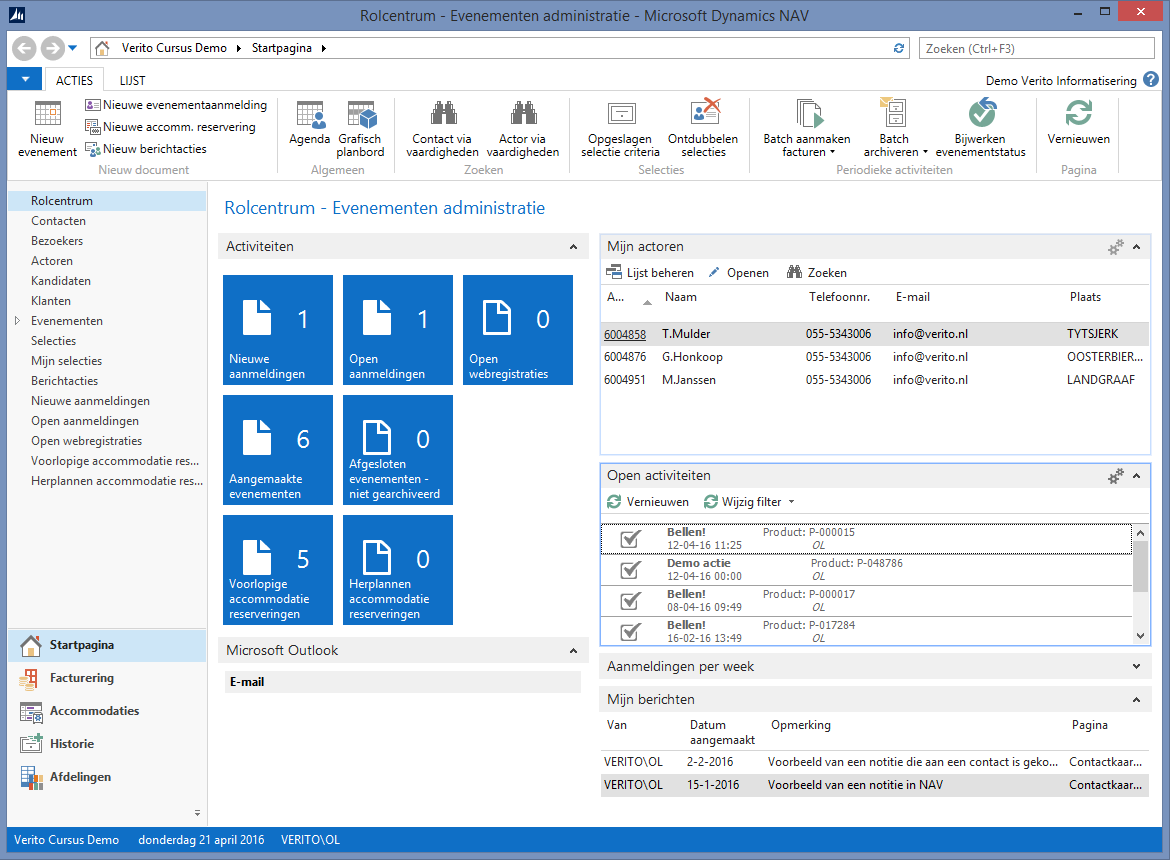The height and width of the screenshot is (860, 1170).
Task: Open Herplannen accommodatie reserveringen tile
Action: [x=398, y=570]
